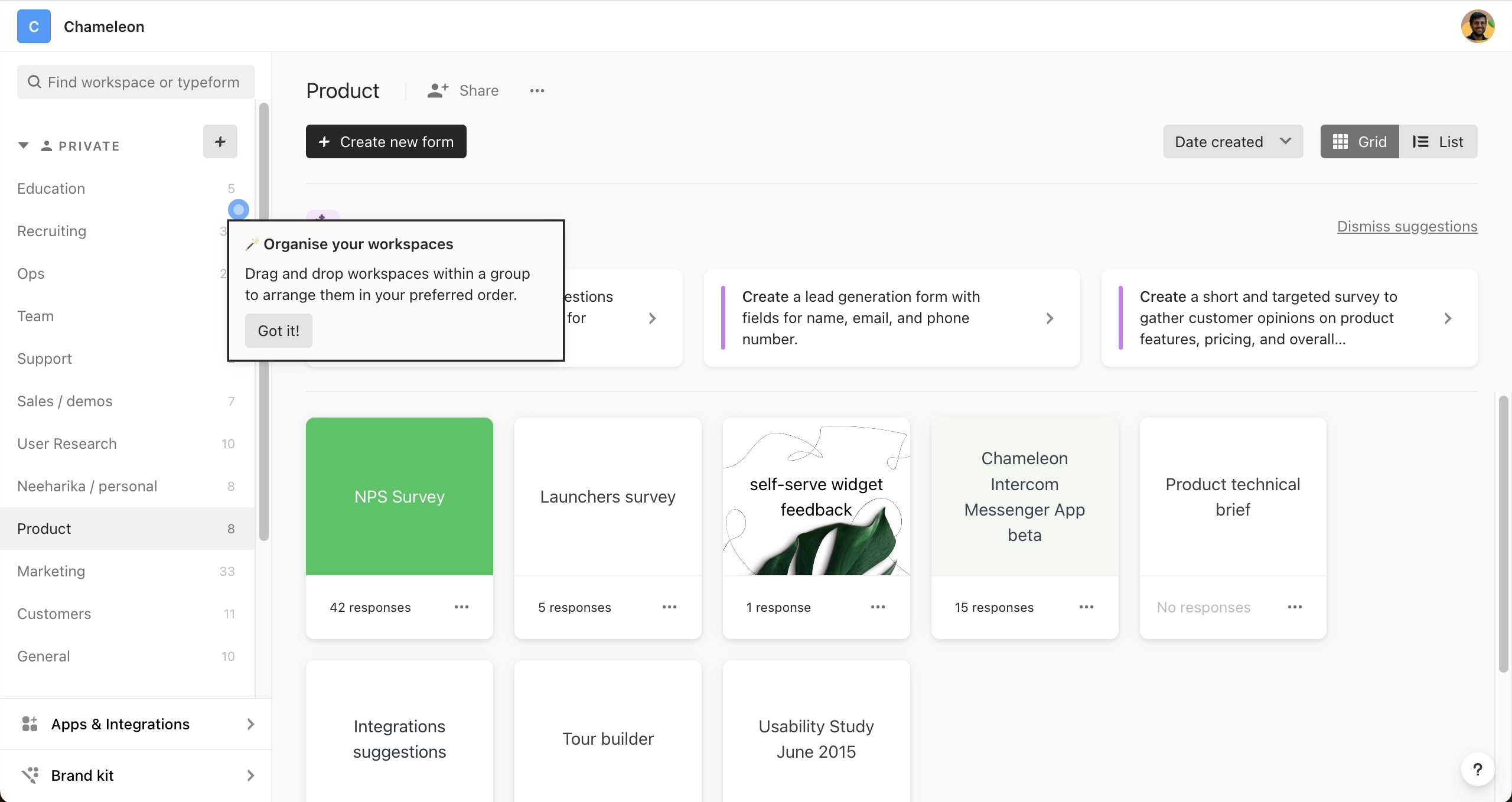Open the help question mark button
This screenshot has height=802, width=1512.
click(x=1478, y=770)
